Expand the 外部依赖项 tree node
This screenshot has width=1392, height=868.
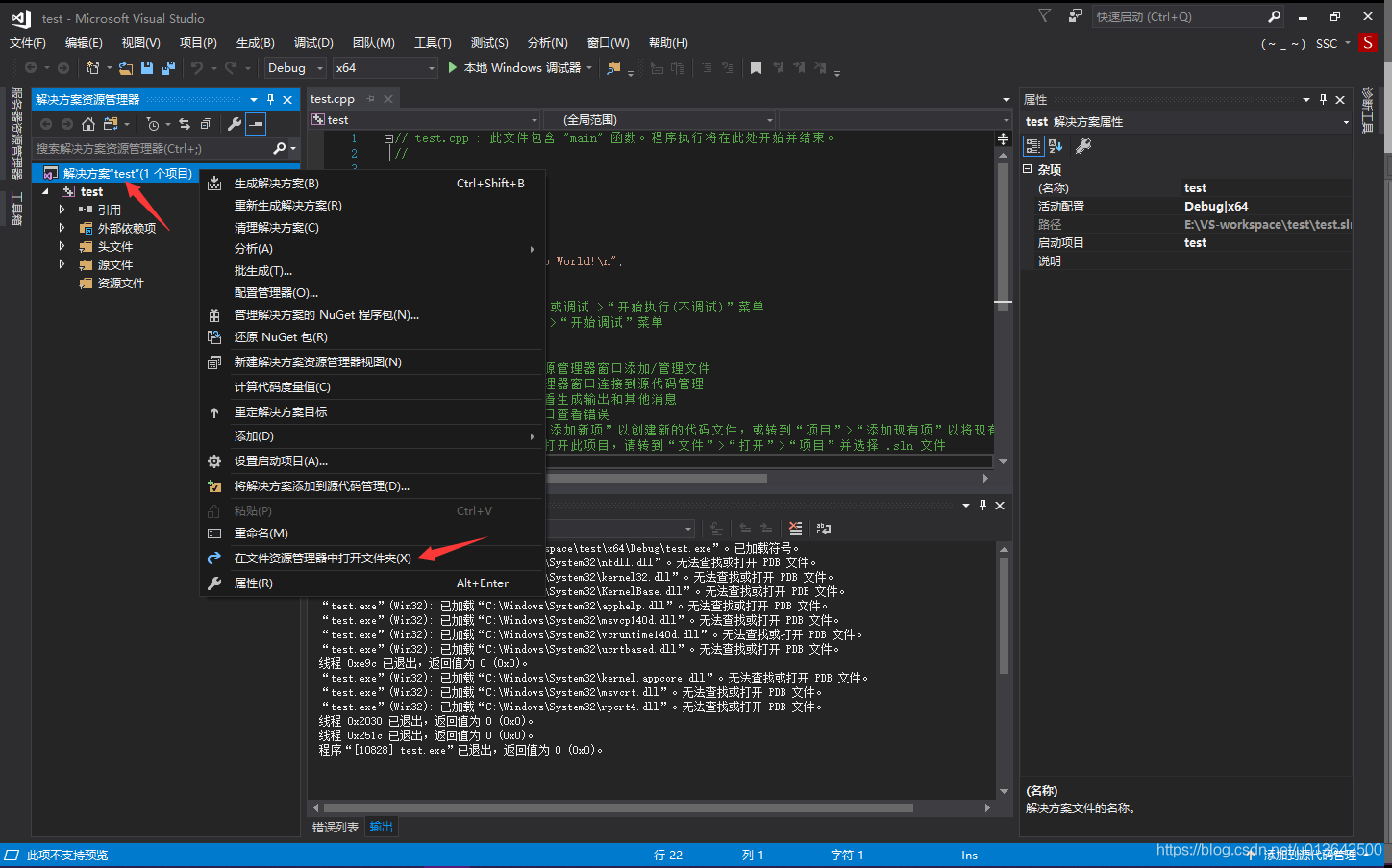(x=62, y=228)
